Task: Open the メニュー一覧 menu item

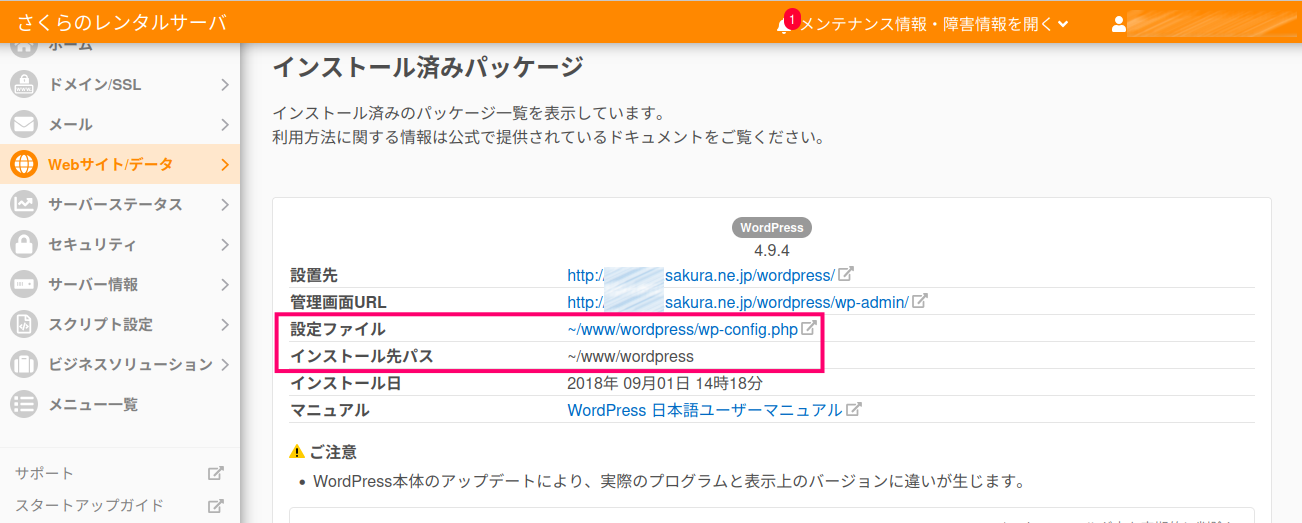Action: 120,405
